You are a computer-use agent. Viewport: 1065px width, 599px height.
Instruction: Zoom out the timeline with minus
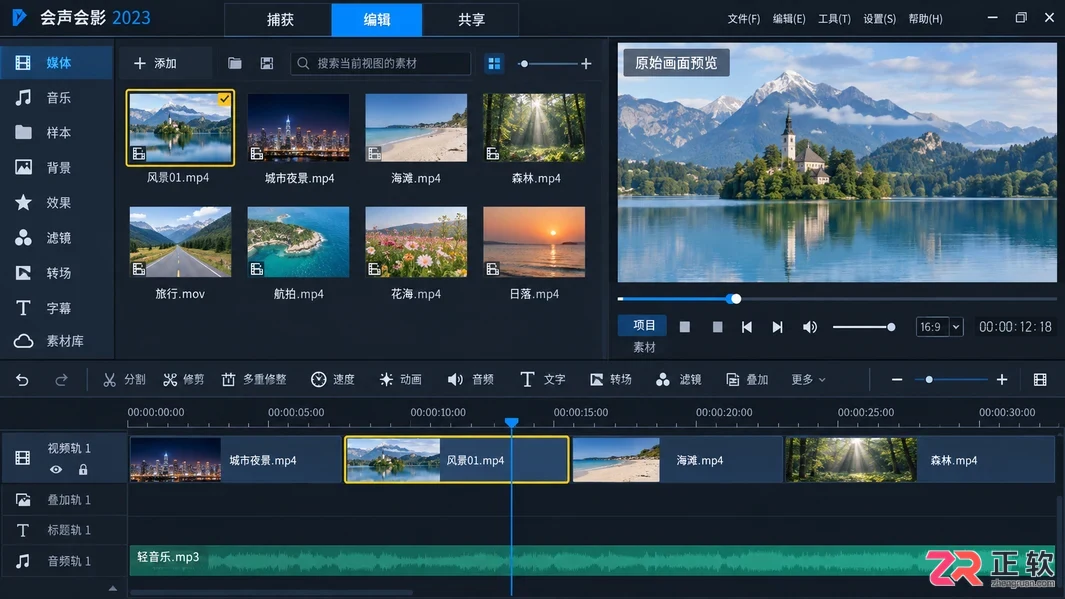pyautogui.click(x=897, y=380)
